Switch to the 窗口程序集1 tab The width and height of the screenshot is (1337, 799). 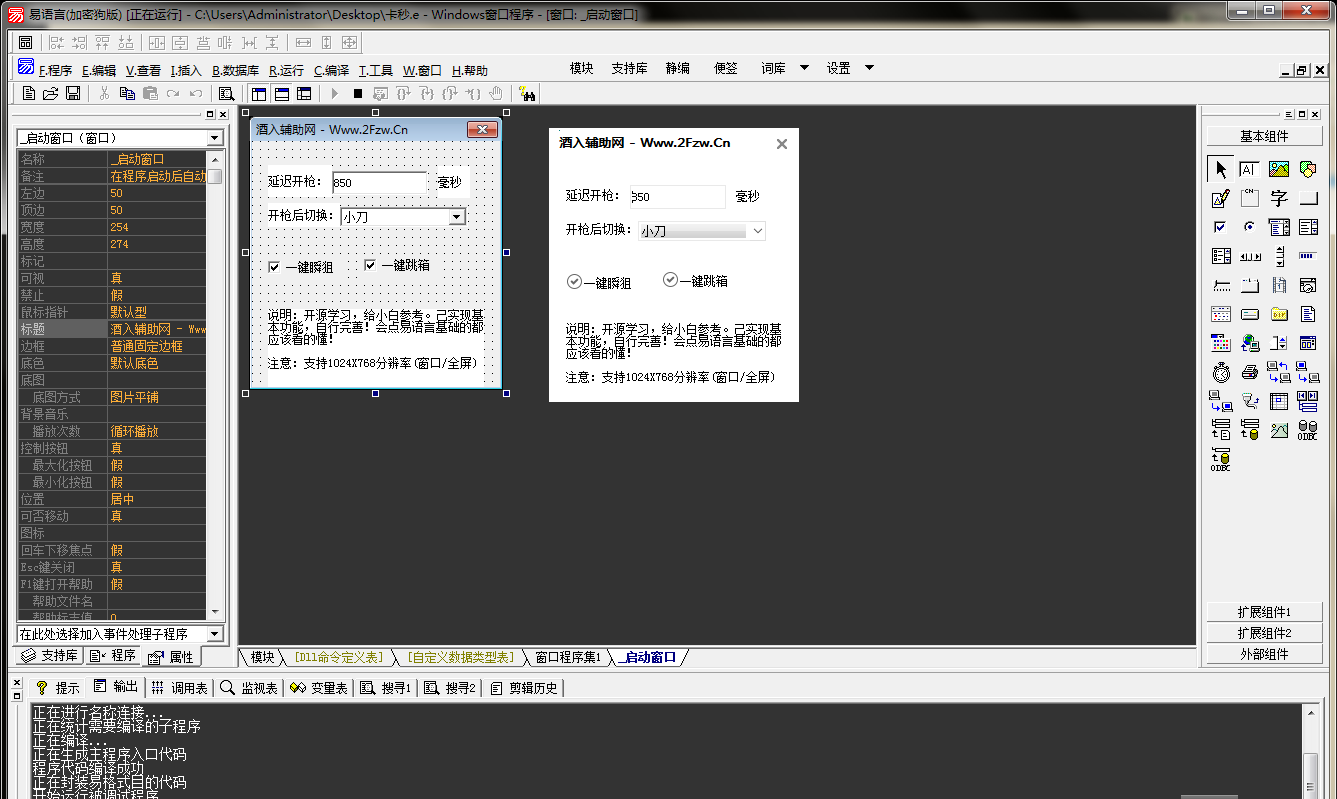[x=567, y=657]
